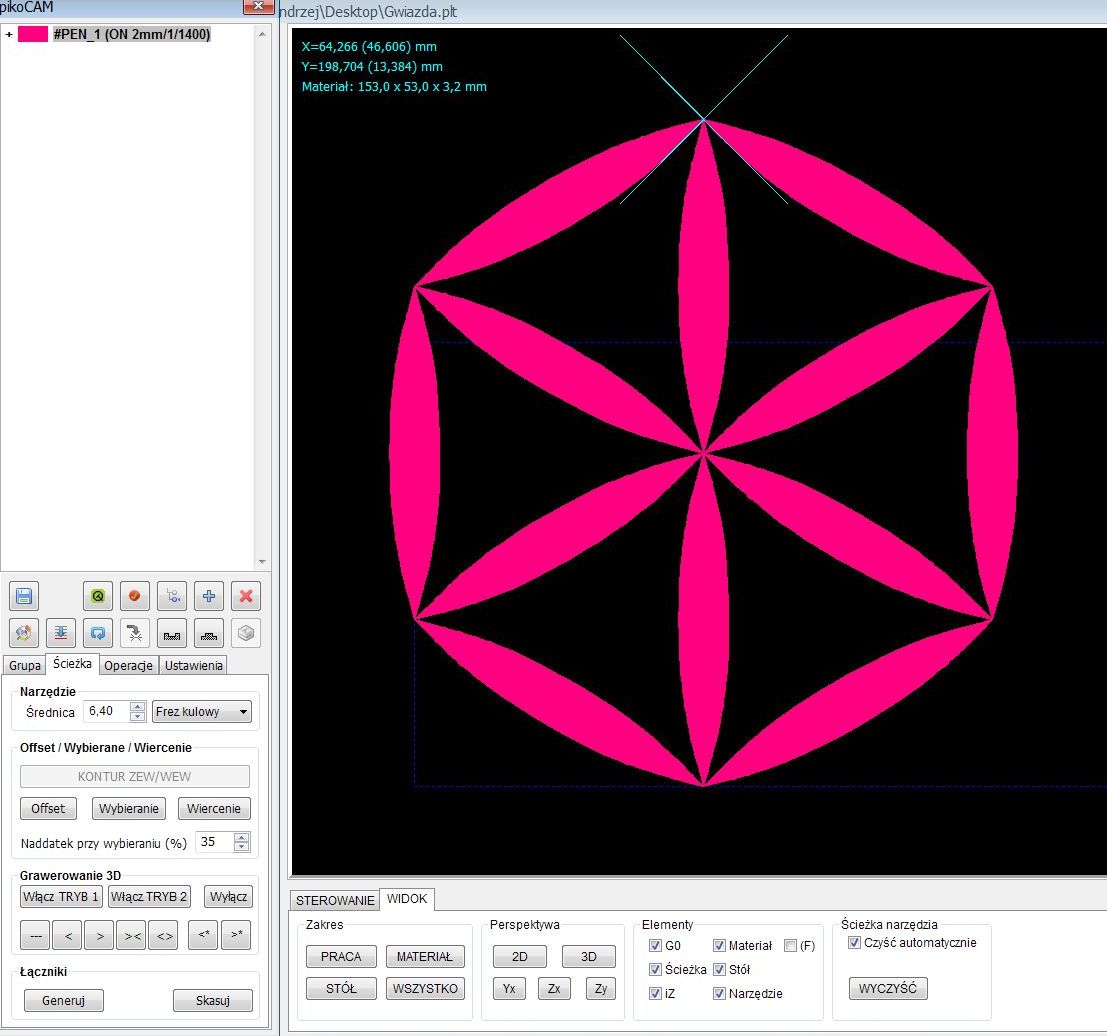Screen dimensions: 1107x1036
Task: Decrease Średnica value with down arrow
Action: click(x=138, y=717)
